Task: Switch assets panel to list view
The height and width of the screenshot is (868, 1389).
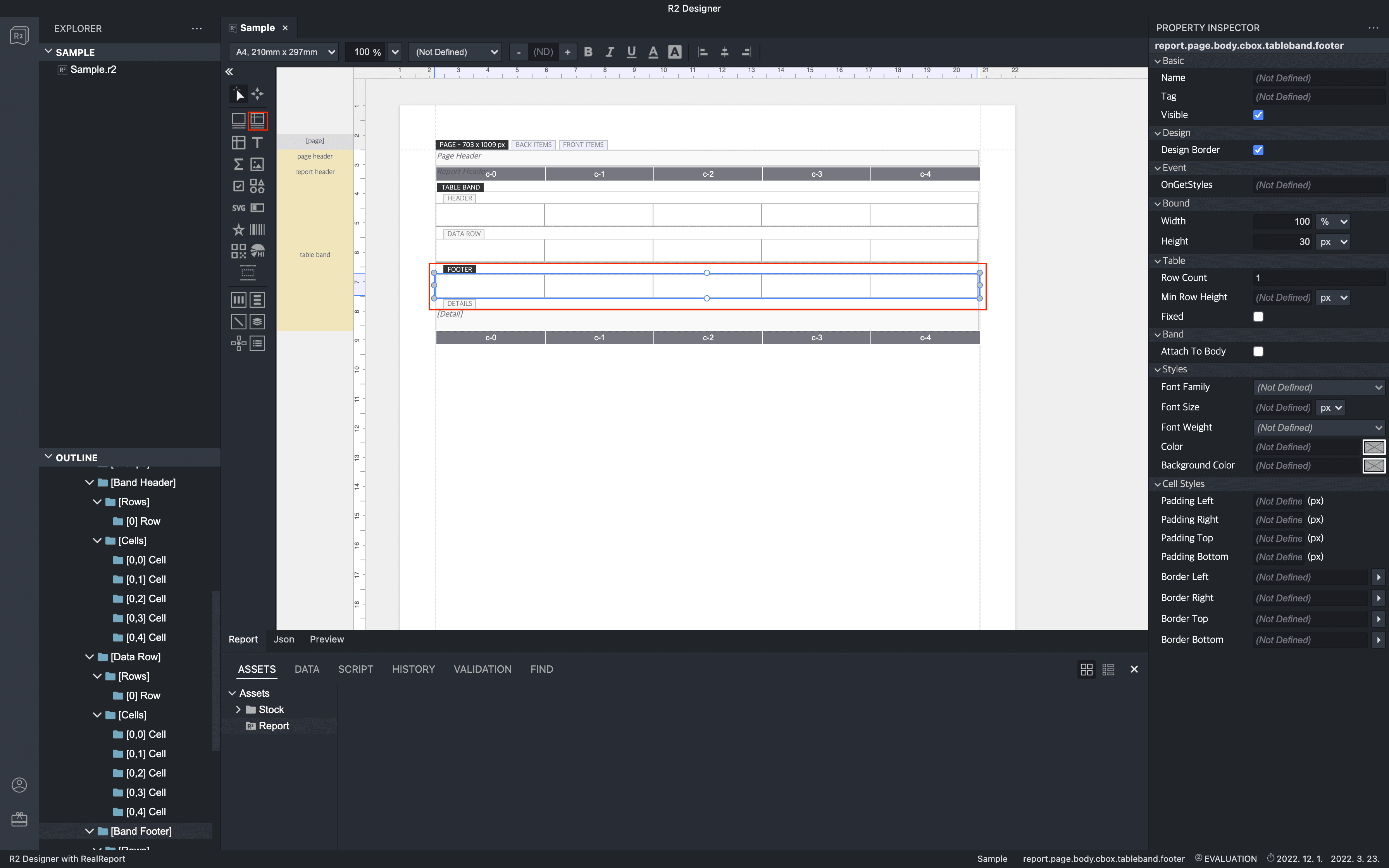Action: 1108,669
